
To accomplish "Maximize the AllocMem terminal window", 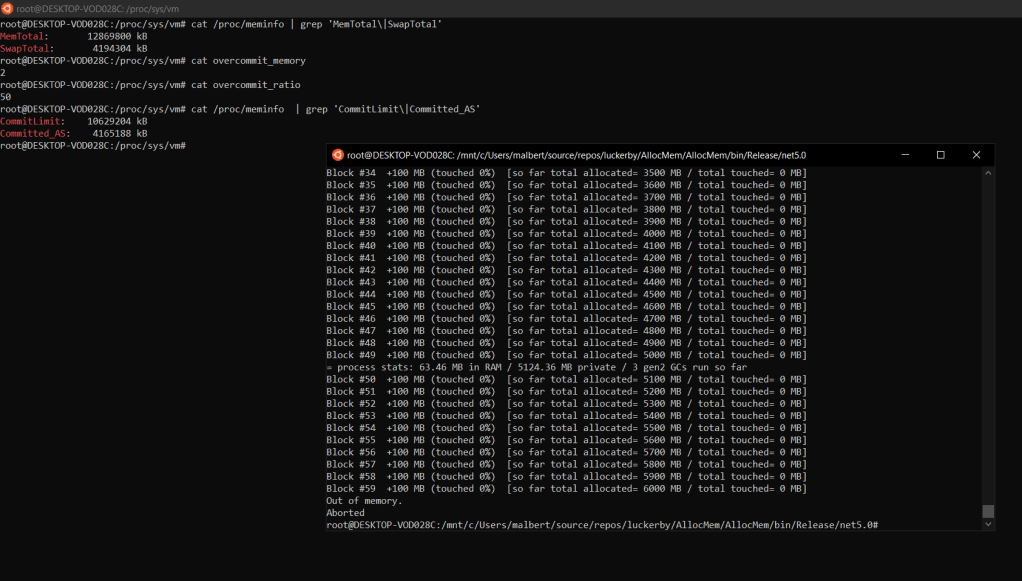I will [x=940, y=155].
